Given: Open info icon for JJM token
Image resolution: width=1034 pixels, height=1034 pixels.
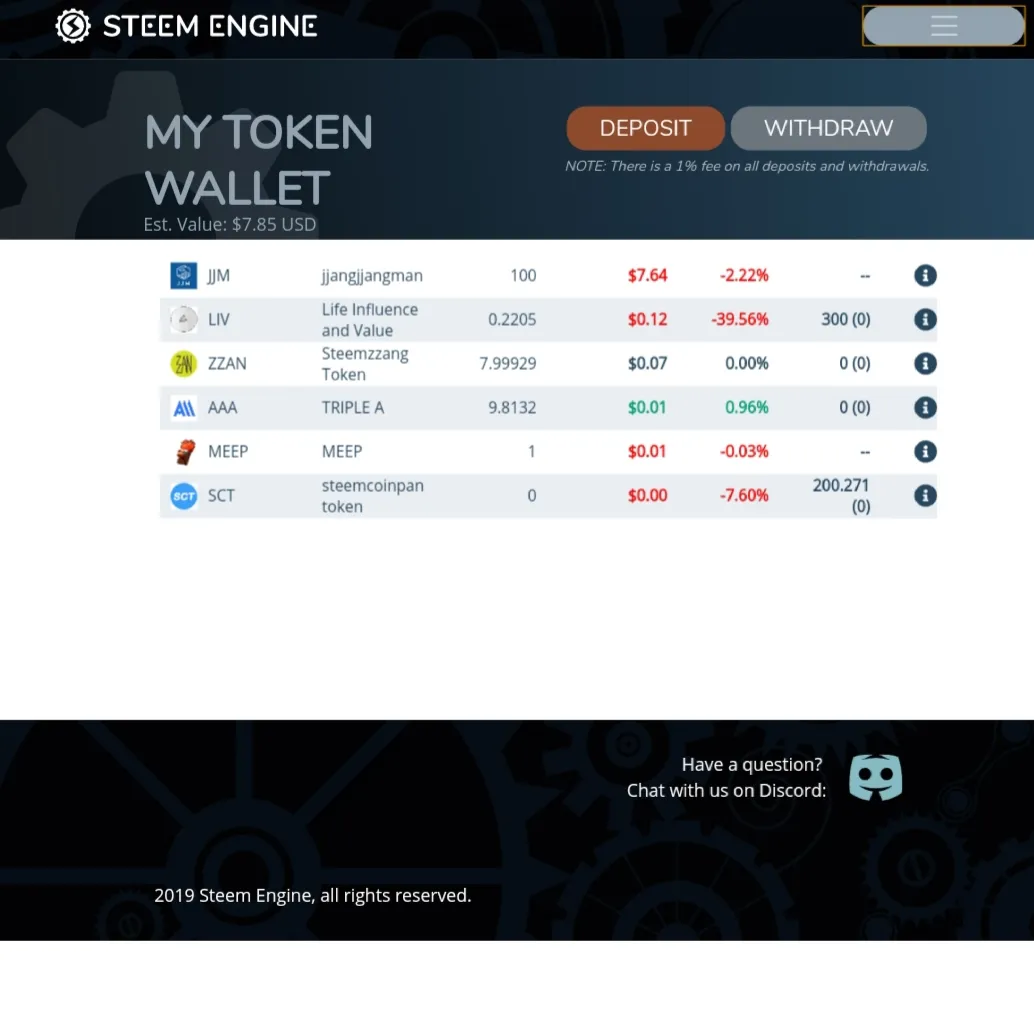Looking at the screenshot, I should [925, 275].
